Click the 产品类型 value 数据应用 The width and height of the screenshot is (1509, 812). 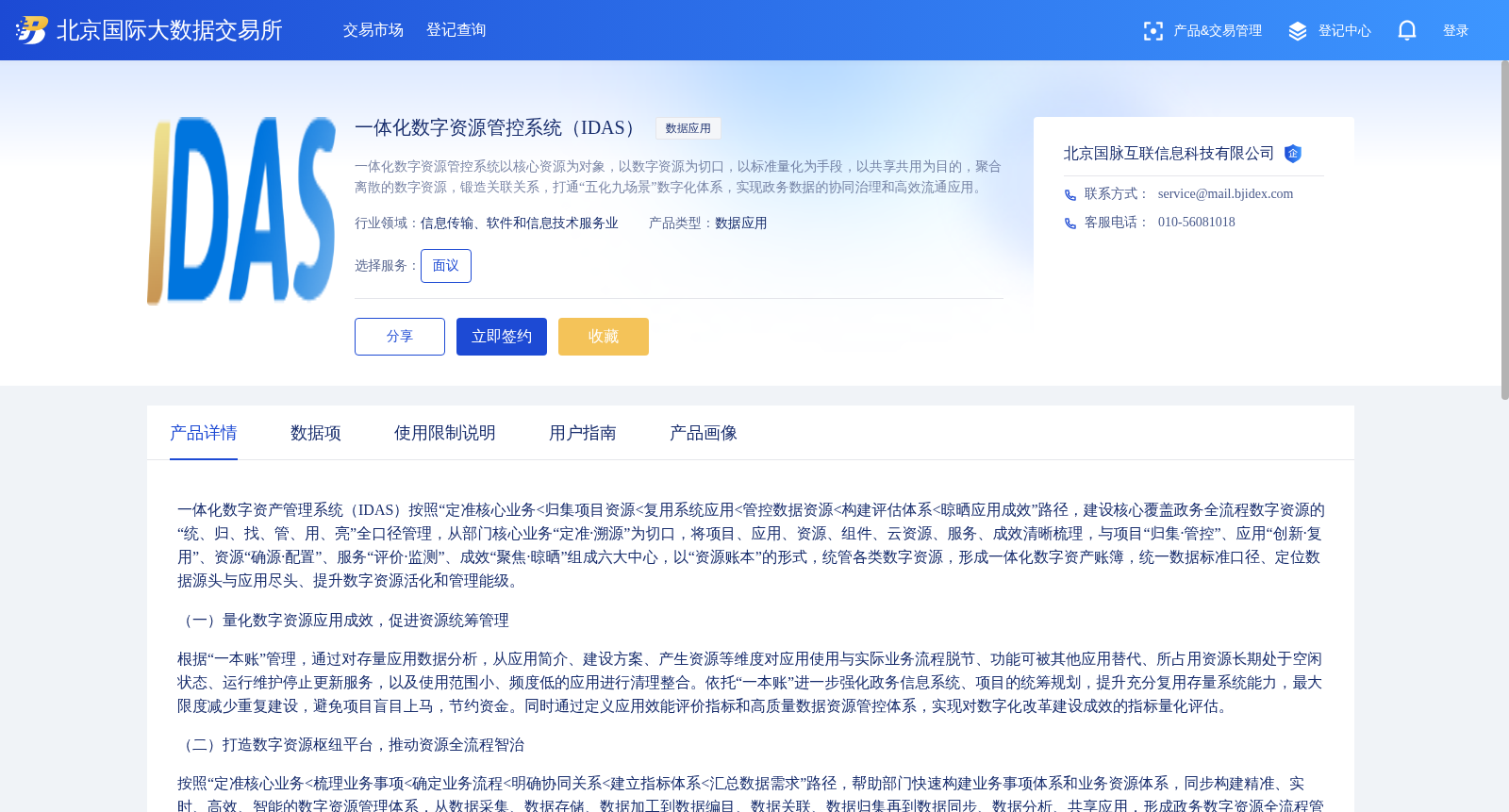tap(741, 224)
